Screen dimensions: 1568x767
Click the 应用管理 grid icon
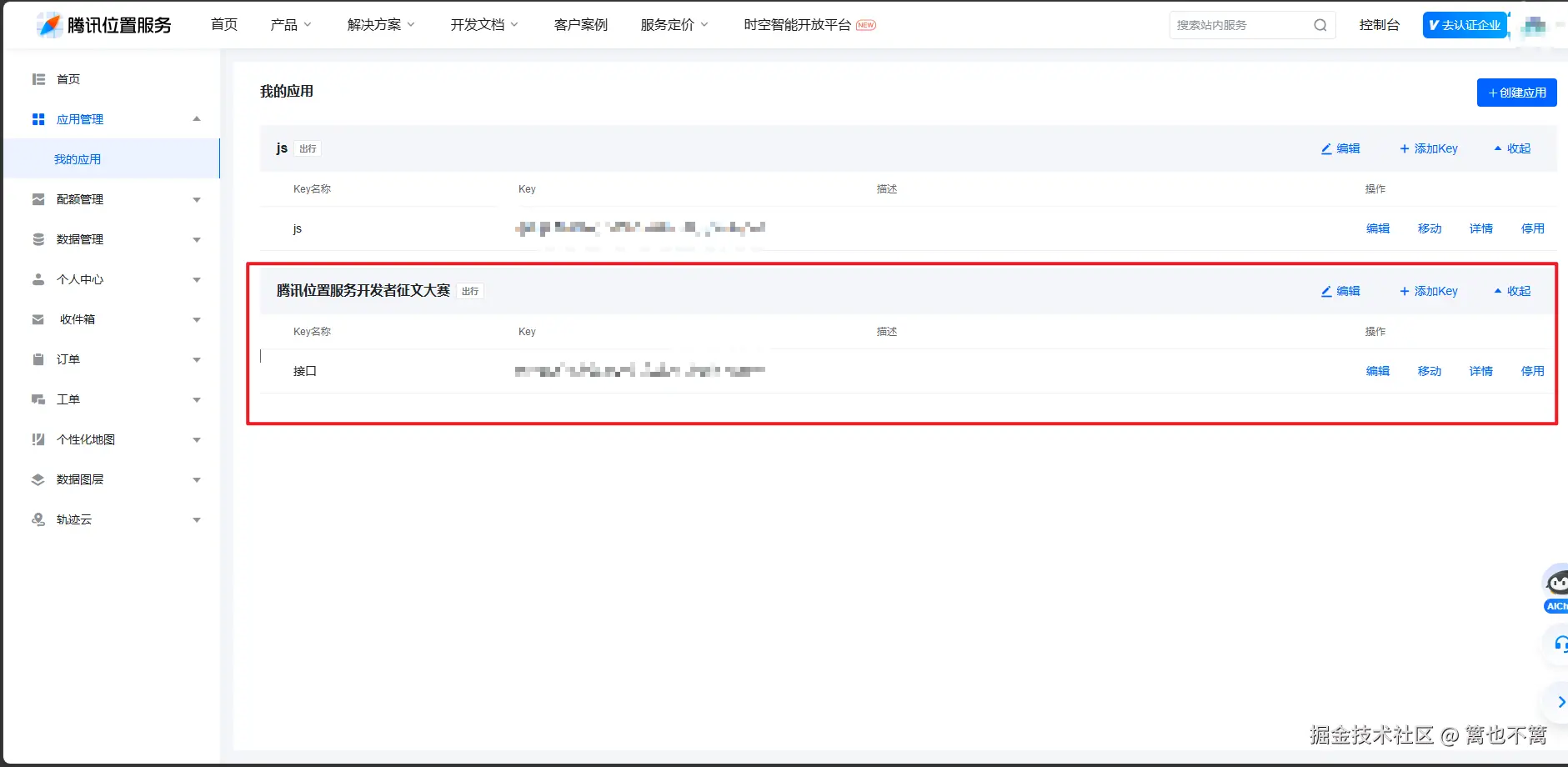38,119
